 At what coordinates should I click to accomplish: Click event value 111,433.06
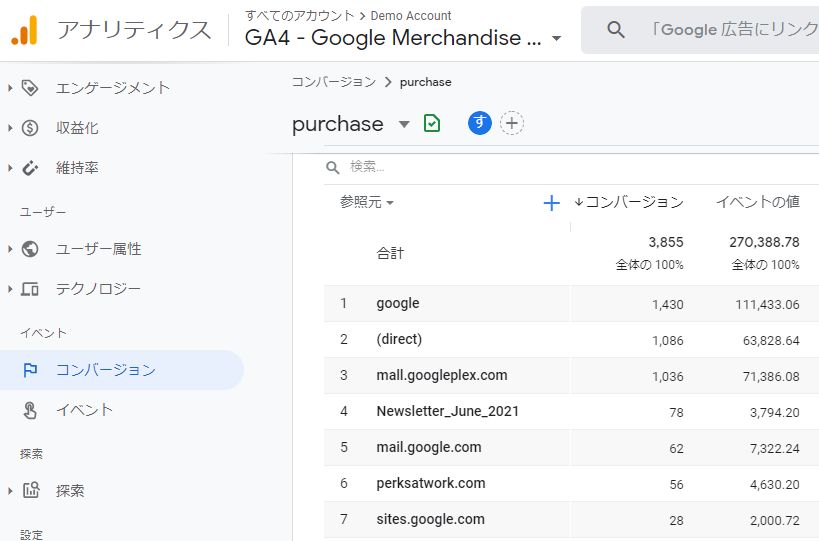point(767,304)
